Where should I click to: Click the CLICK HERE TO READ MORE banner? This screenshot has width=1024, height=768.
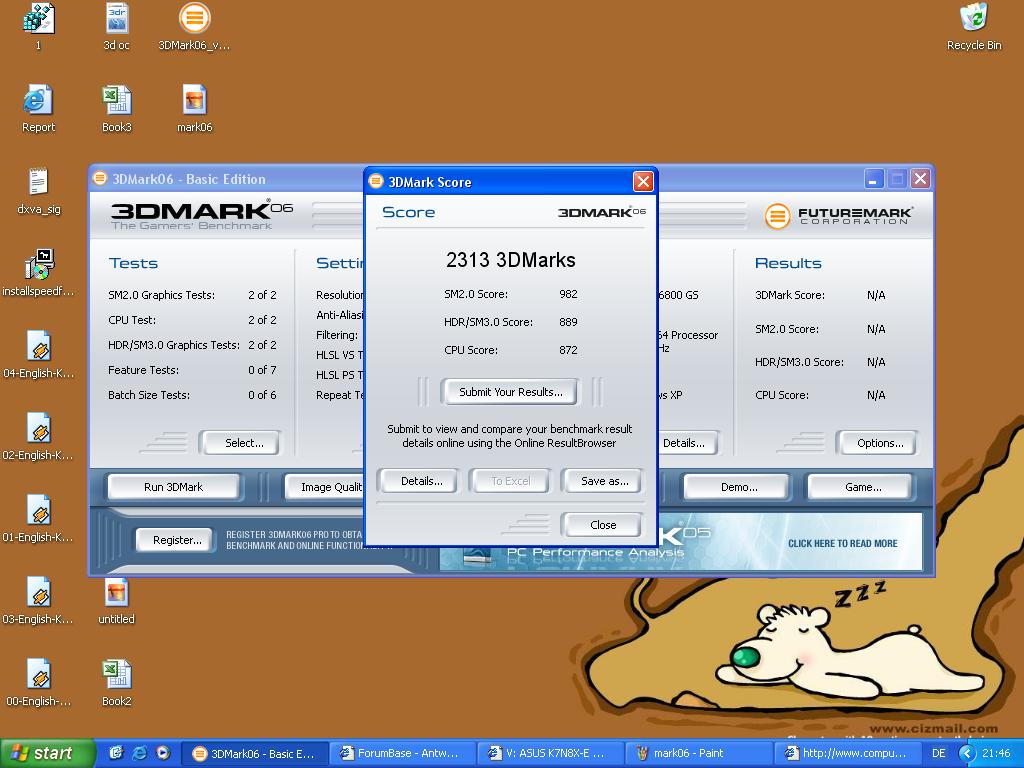click(x=842, y=543)
